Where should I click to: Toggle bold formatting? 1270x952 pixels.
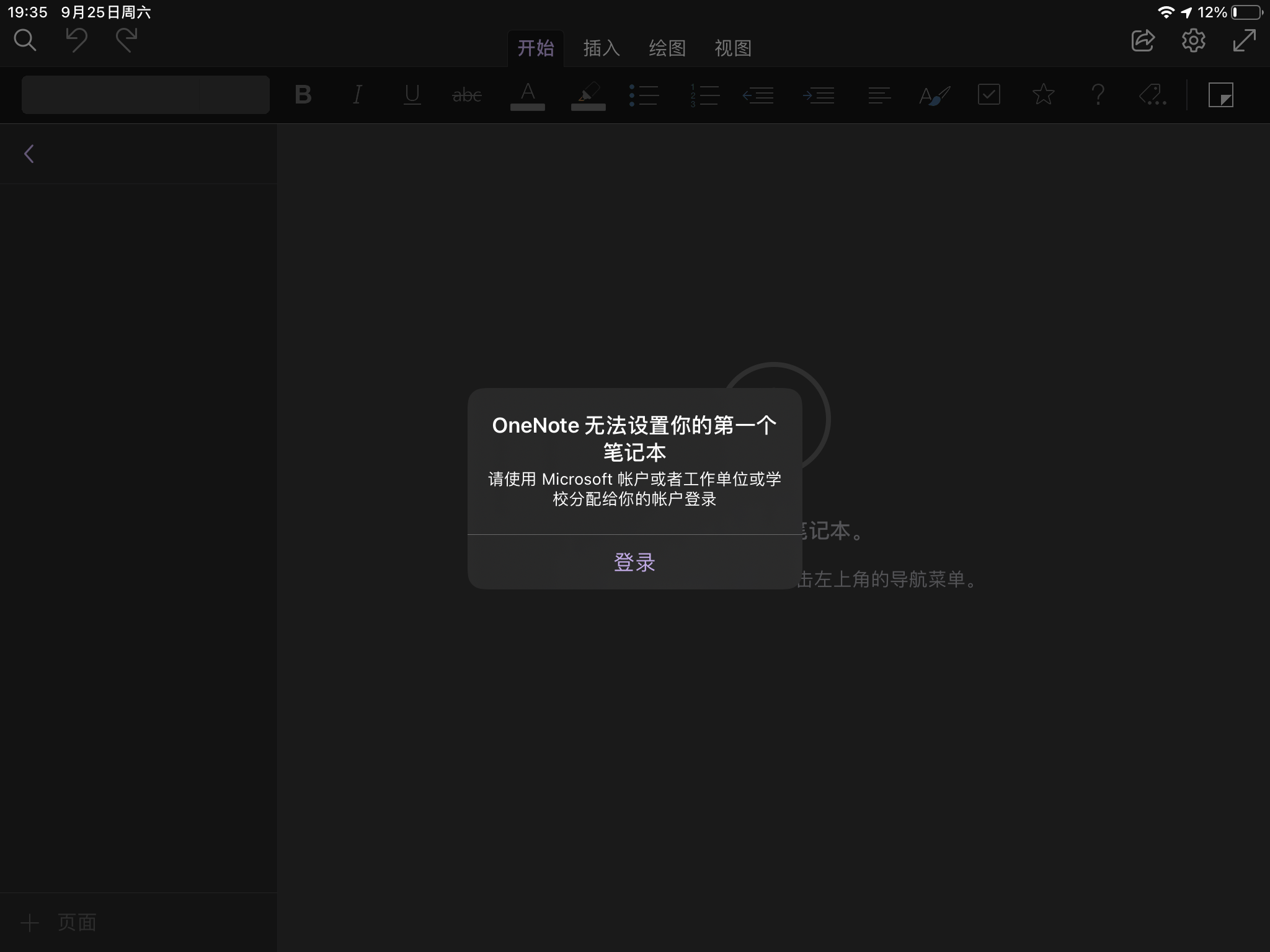tap(303, 95)
